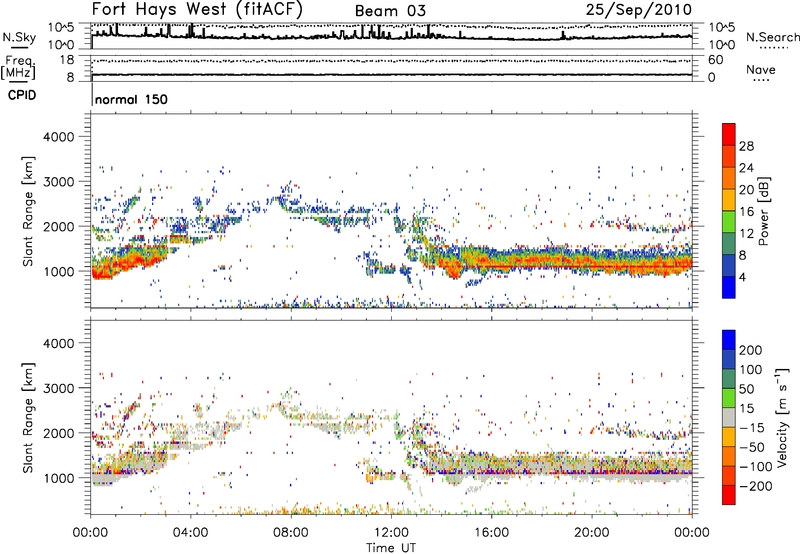The height and width of the screenshot is (554, 800).
Task: Click the 60 Nave axis tick label
Action: click(x=715, y=60)
